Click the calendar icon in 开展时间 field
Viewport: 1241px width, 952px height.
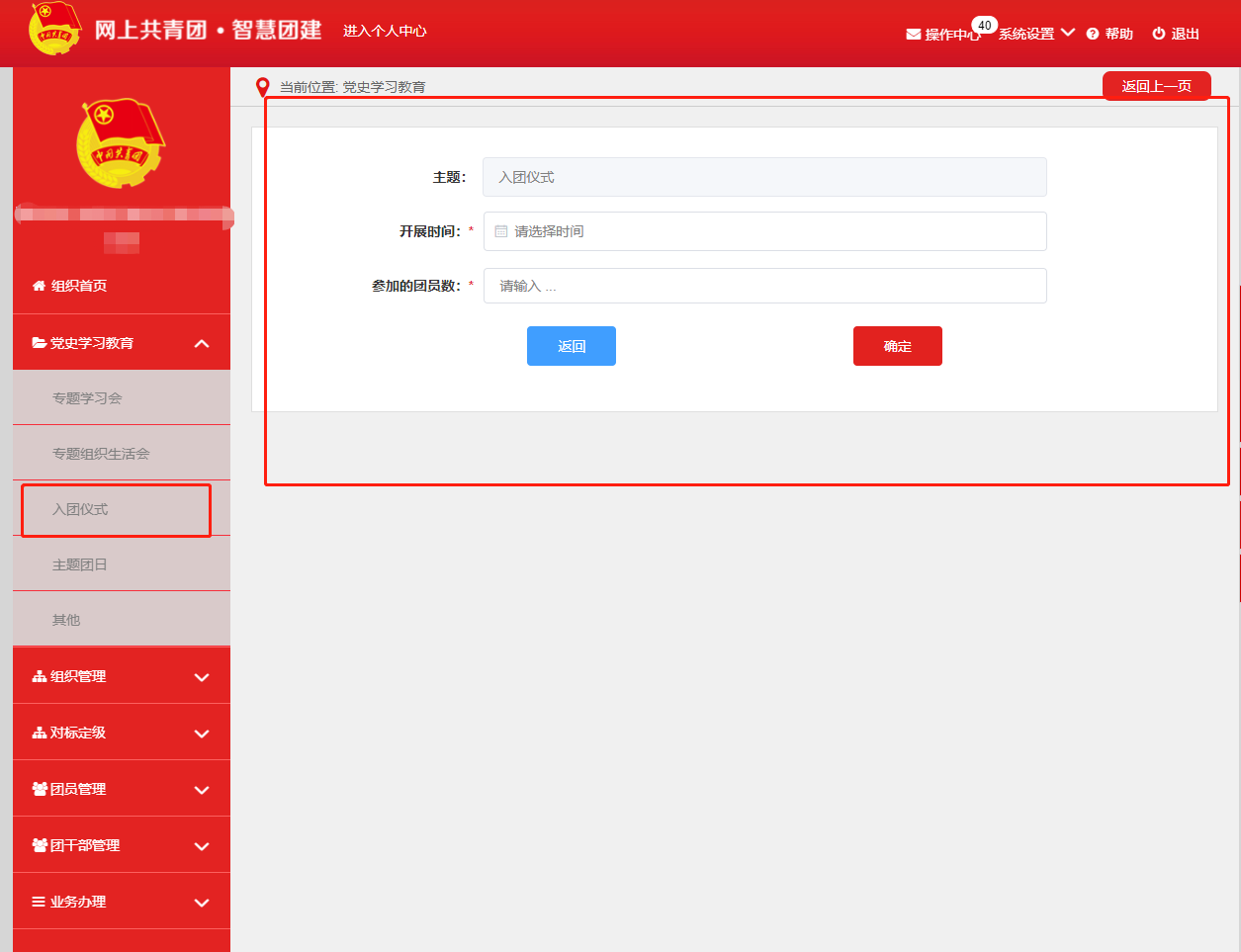(x=501, y=231)
